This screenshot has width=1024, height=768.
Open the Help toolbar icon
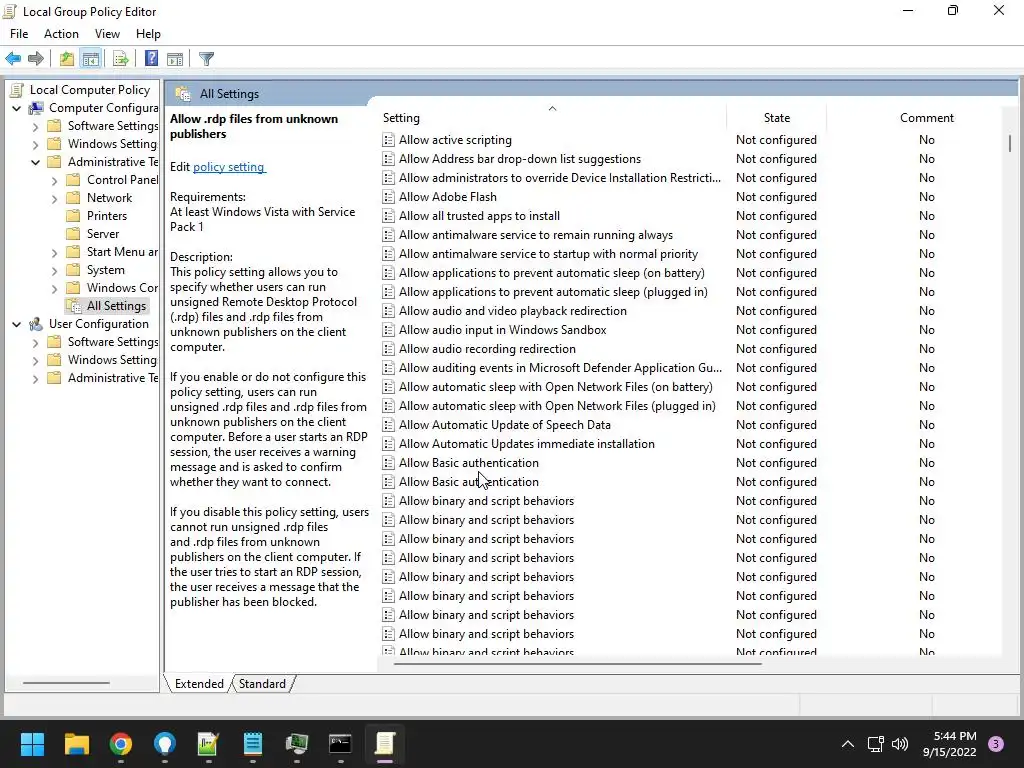pyautogui.click(x=152, y=59)
